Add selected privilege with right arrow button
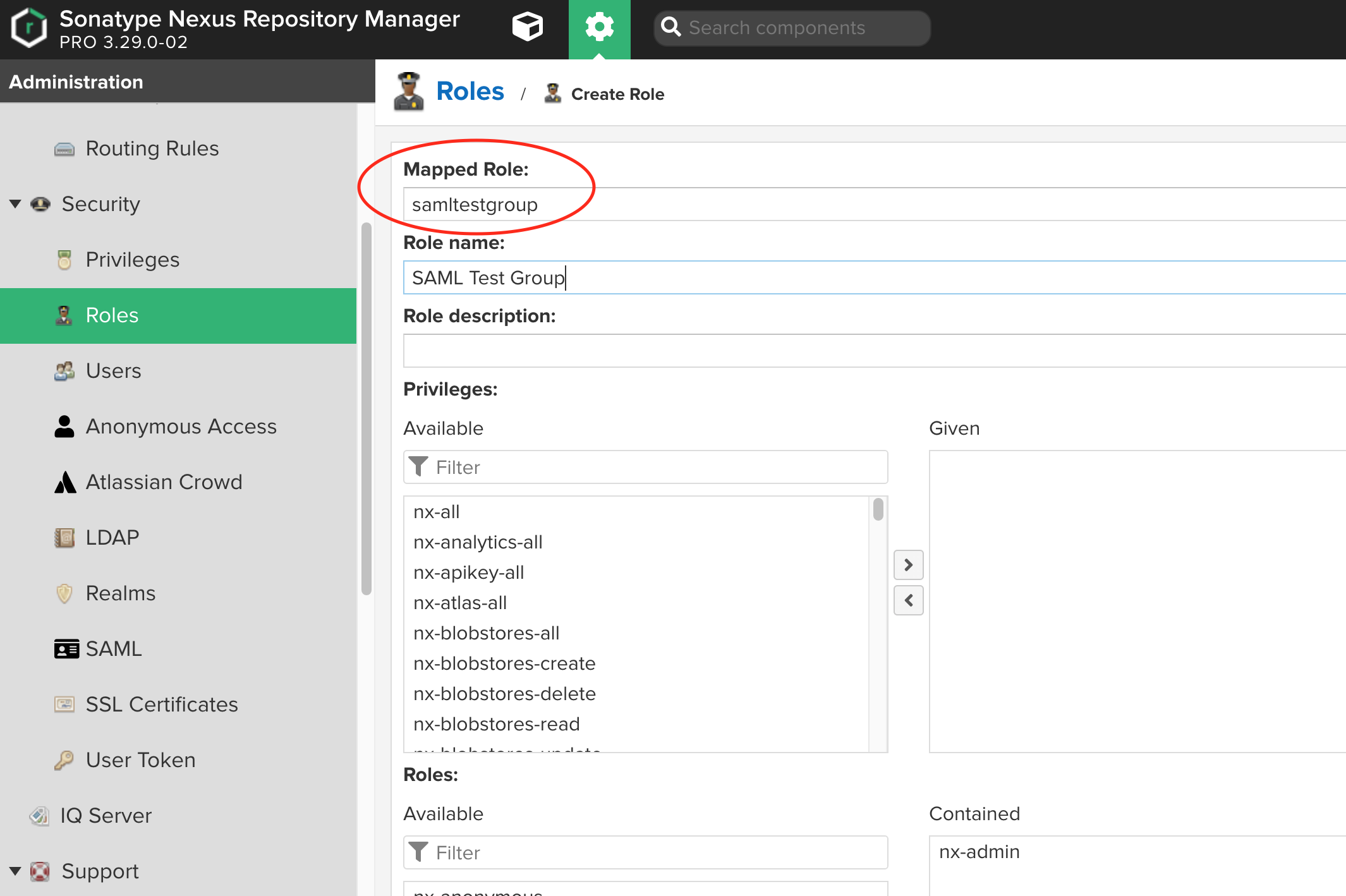 pos(908,565)
